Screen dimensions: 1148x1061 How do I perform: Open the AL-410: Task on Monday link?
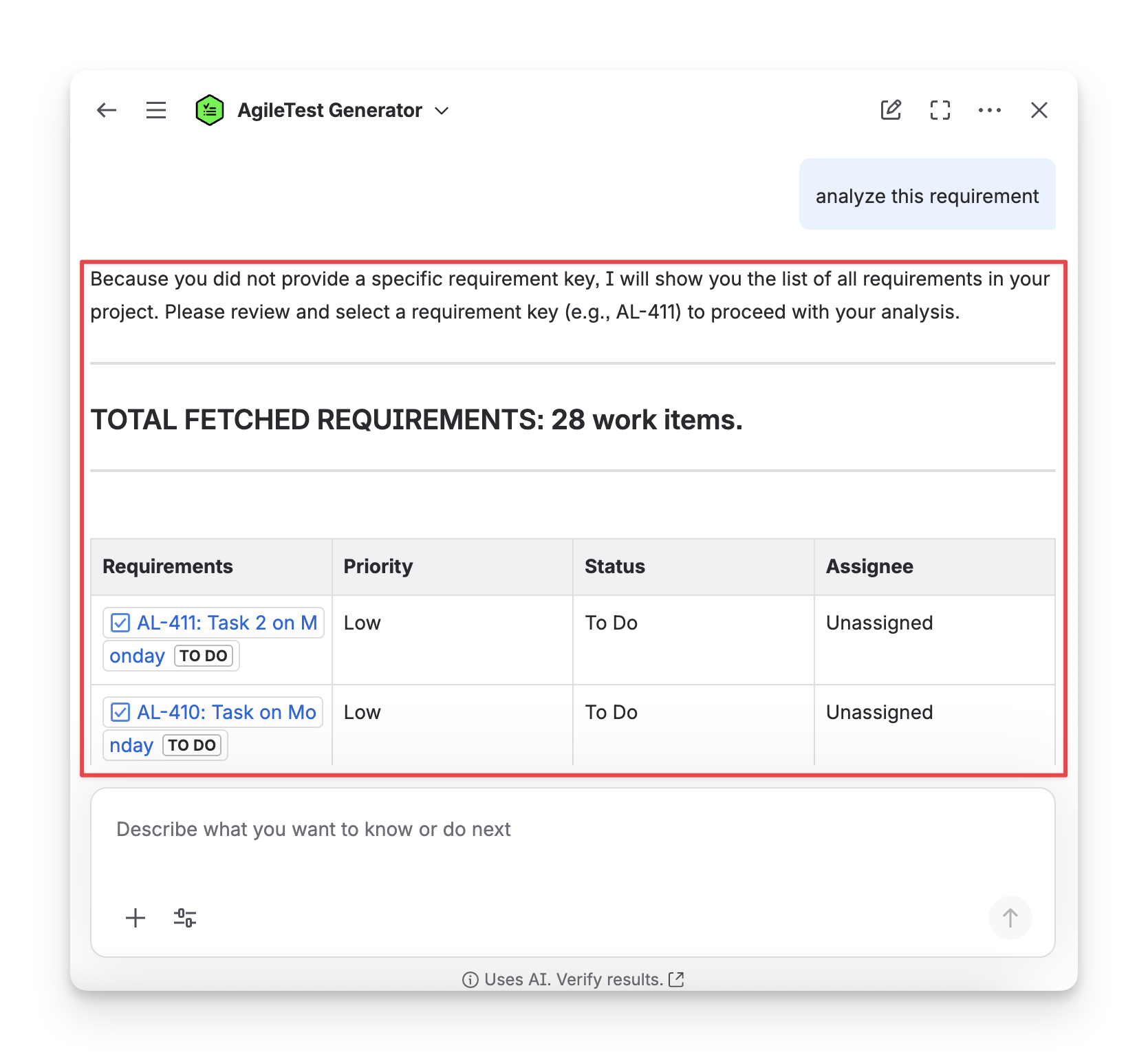(x=226, y=713)
